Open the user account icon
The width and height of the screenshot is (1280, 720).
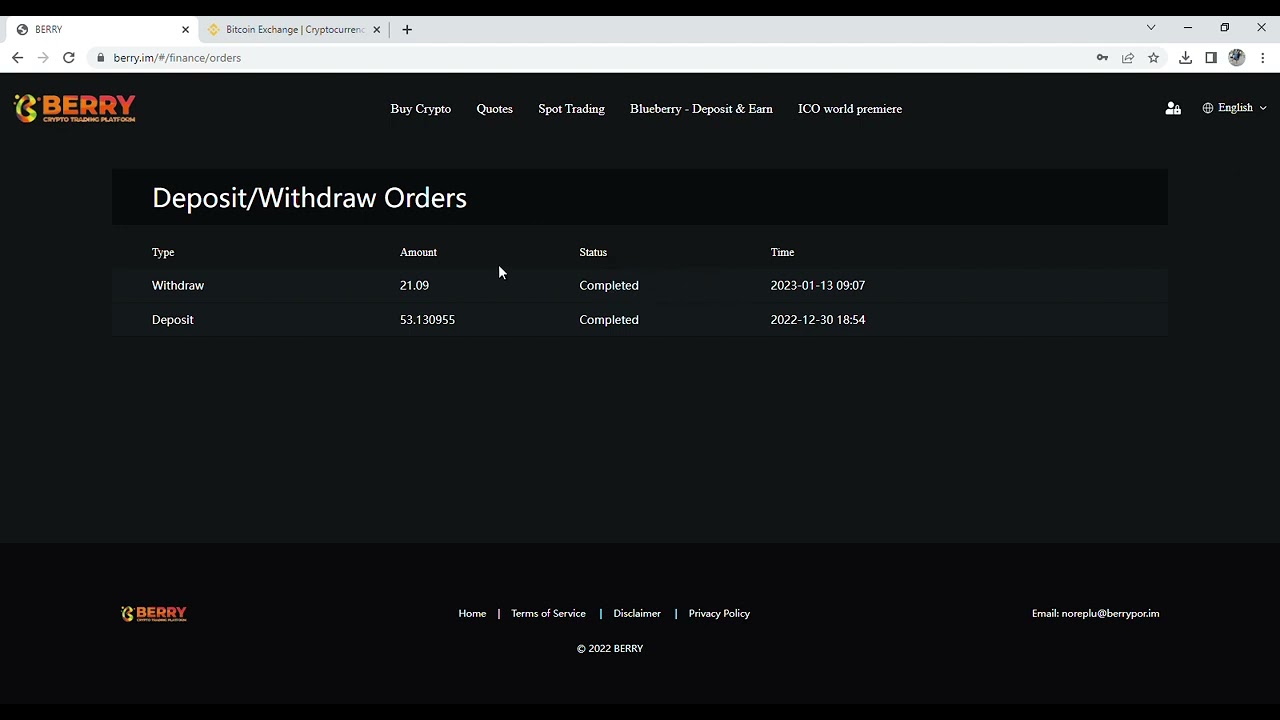pyautogui.click(x=1173, y=108)
